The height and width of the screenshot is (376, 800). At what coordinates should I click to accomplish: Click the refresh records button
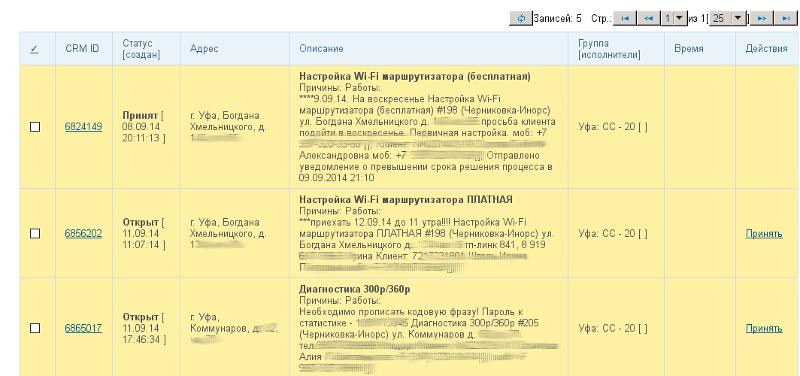(521, 18)
